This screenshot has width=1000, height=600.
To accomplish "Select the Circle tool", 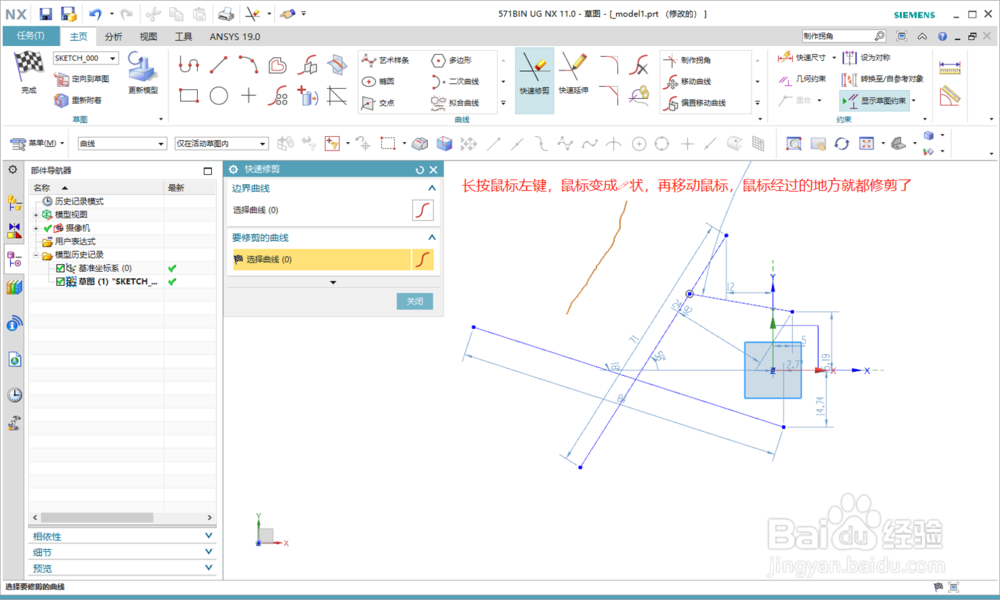I will 219,96.
